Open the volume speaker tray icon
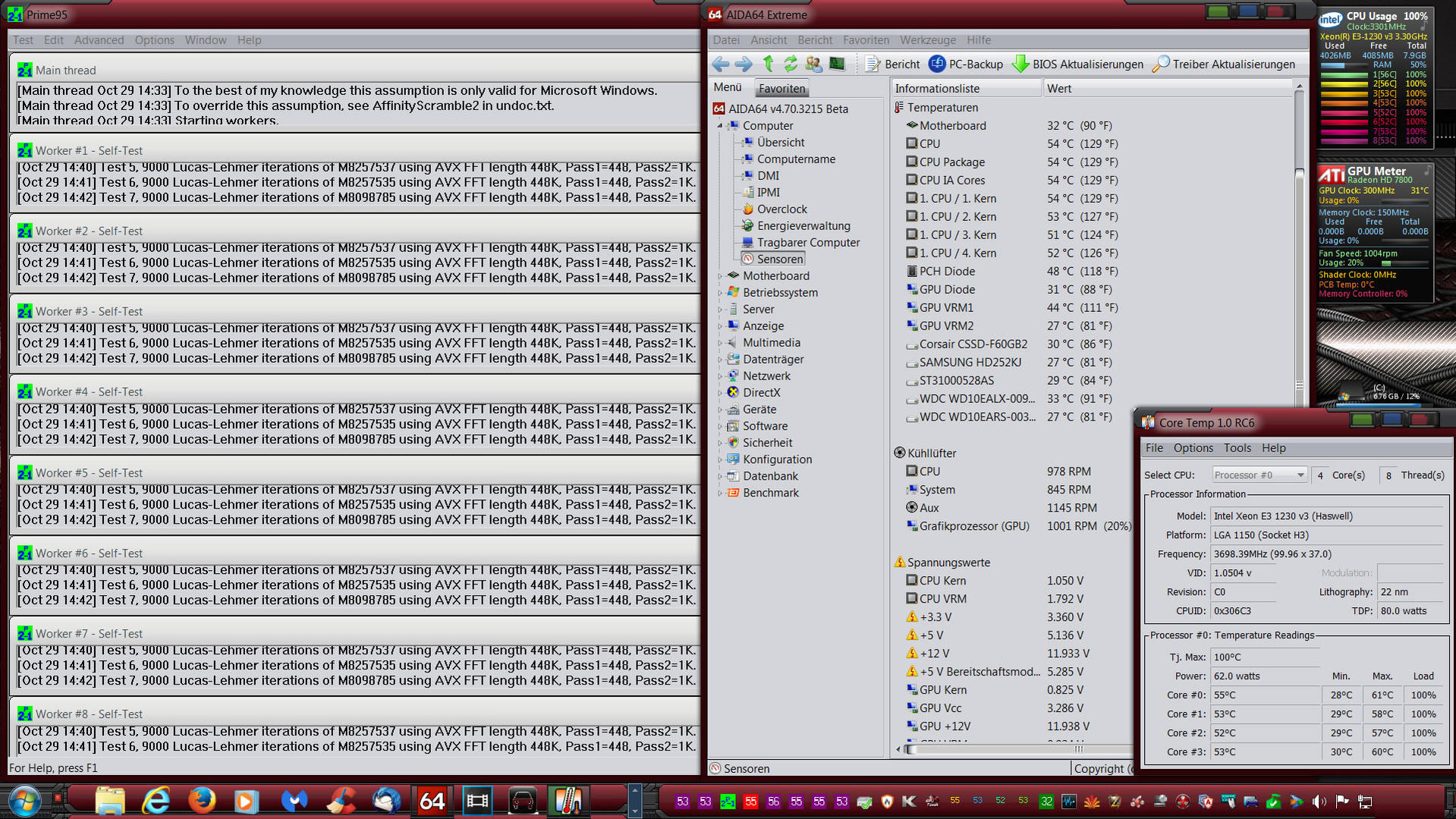This screenshot has width=1456, height=819. [x=1319, y=802]
